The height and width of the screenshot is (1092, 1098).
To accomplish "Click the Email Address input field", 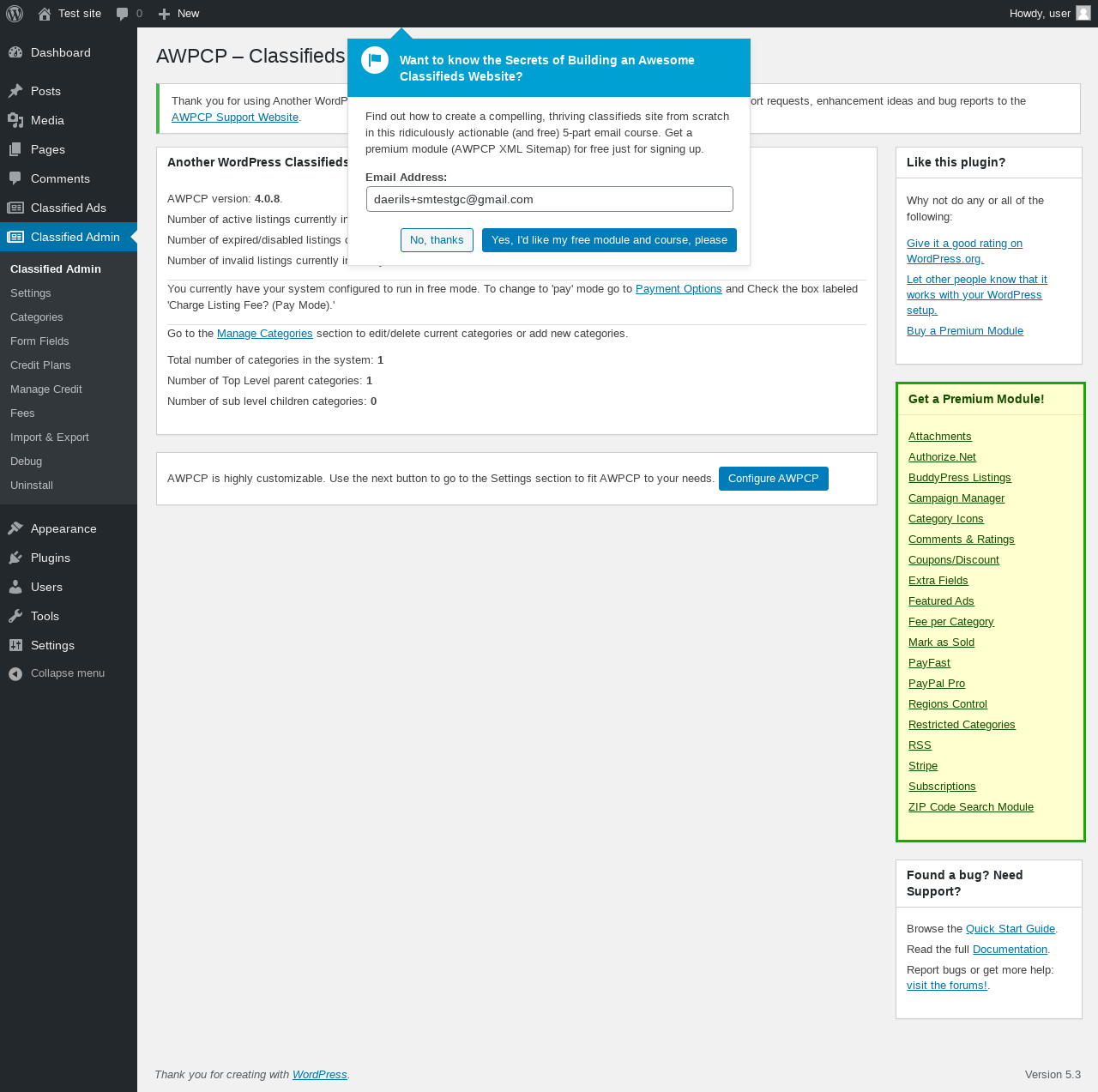I will pyautogui.click(x=549, y=199).
